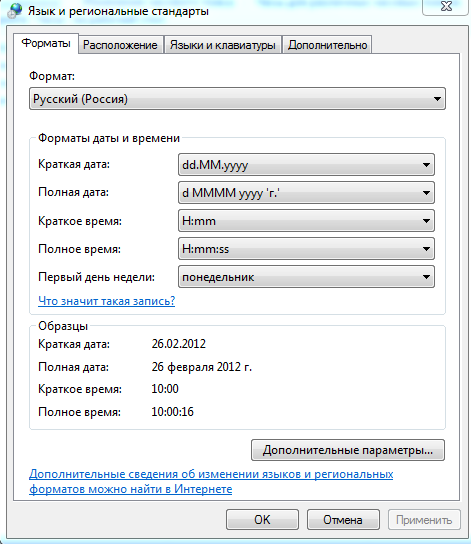This screenshot has width=471, height=544.
Task: Click the Дополнительные параметры... button
Action: pyautogui.click(x=348, y=450)
